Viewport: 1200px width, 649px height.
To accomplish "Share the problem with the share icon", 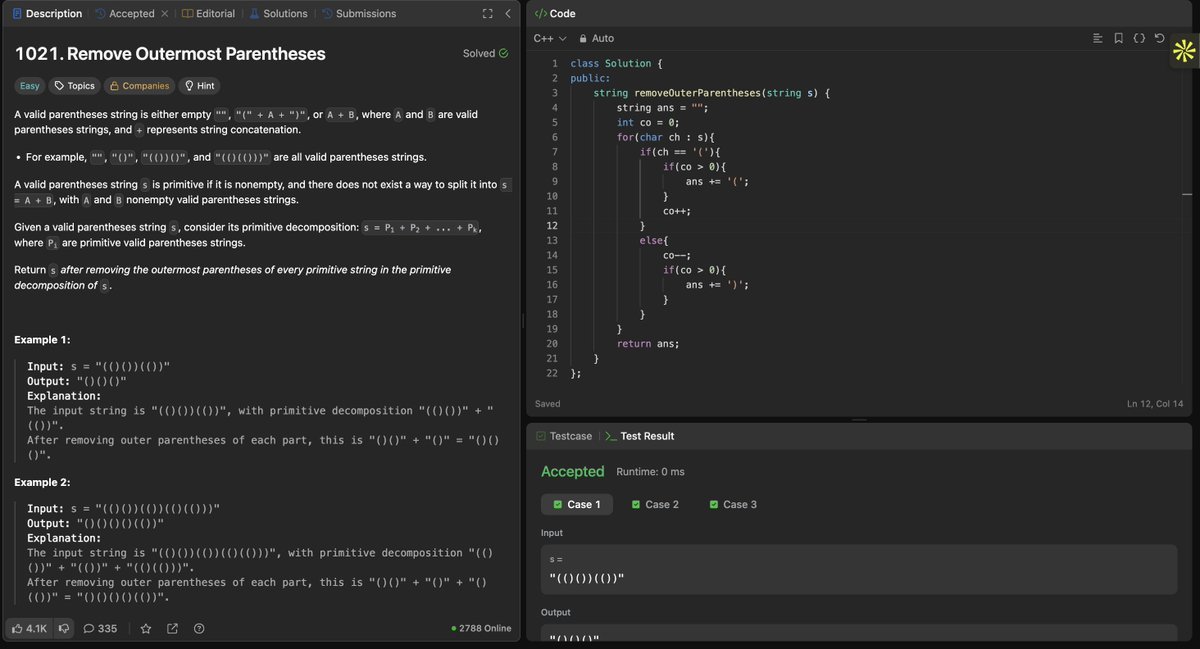I will (172, 628).
